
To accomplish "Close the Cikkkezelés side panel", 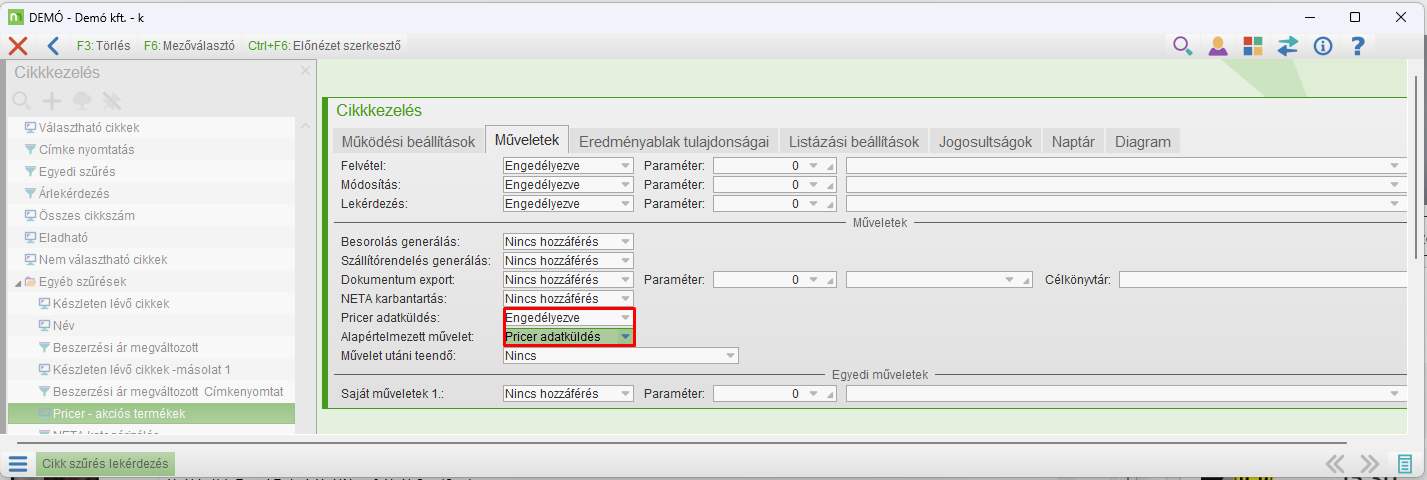I will pos(306,71).
